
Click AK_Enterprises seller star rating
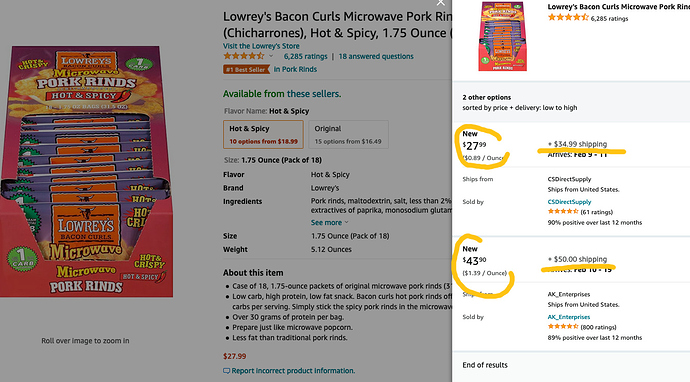pos(563,327)
